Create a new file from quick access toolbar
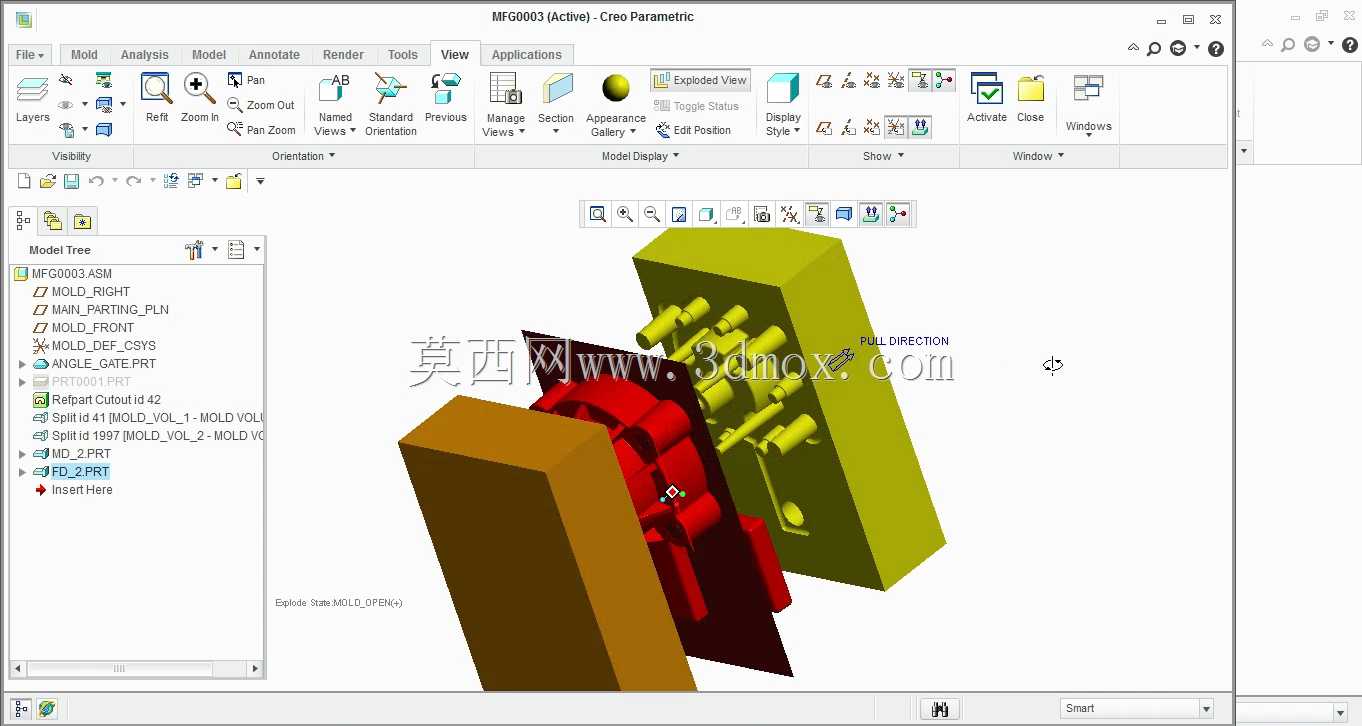This screenshot has width=1362, height=726. point(25,181)
